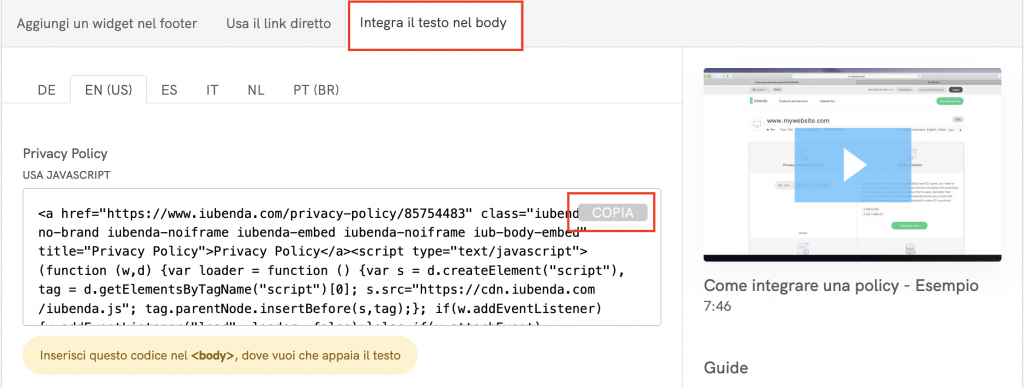
Task: Click the 'Guide' heading
Action: (726, 368)
